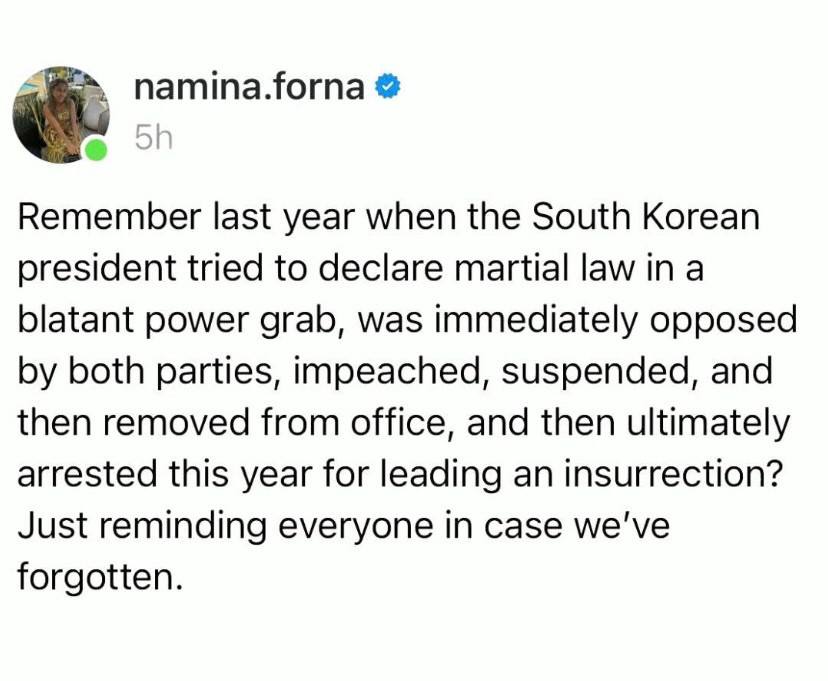Select the verified checkmark next to the username
828x681 pixels.
389,87
